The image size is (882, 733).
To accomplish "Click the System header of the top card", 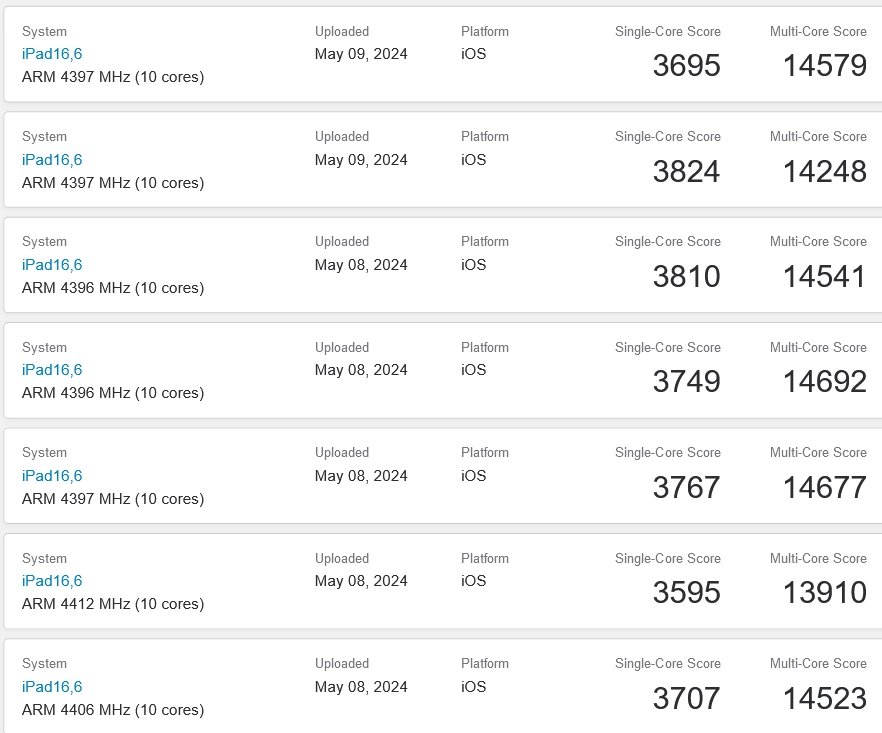I will 44,31.
